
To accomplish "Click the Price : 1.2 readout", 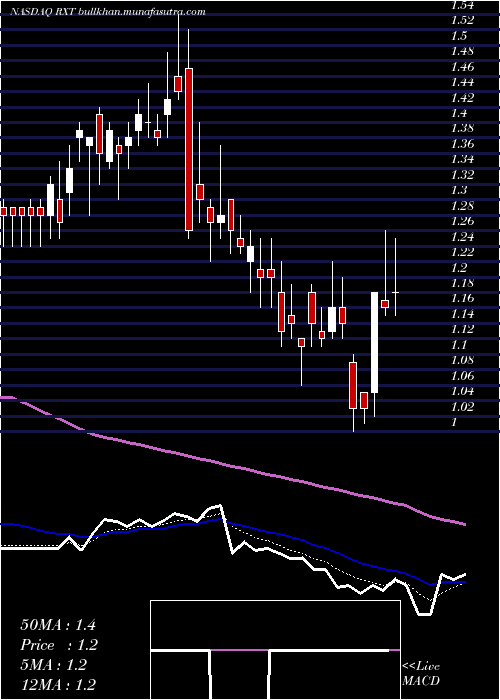I will 59,645.
